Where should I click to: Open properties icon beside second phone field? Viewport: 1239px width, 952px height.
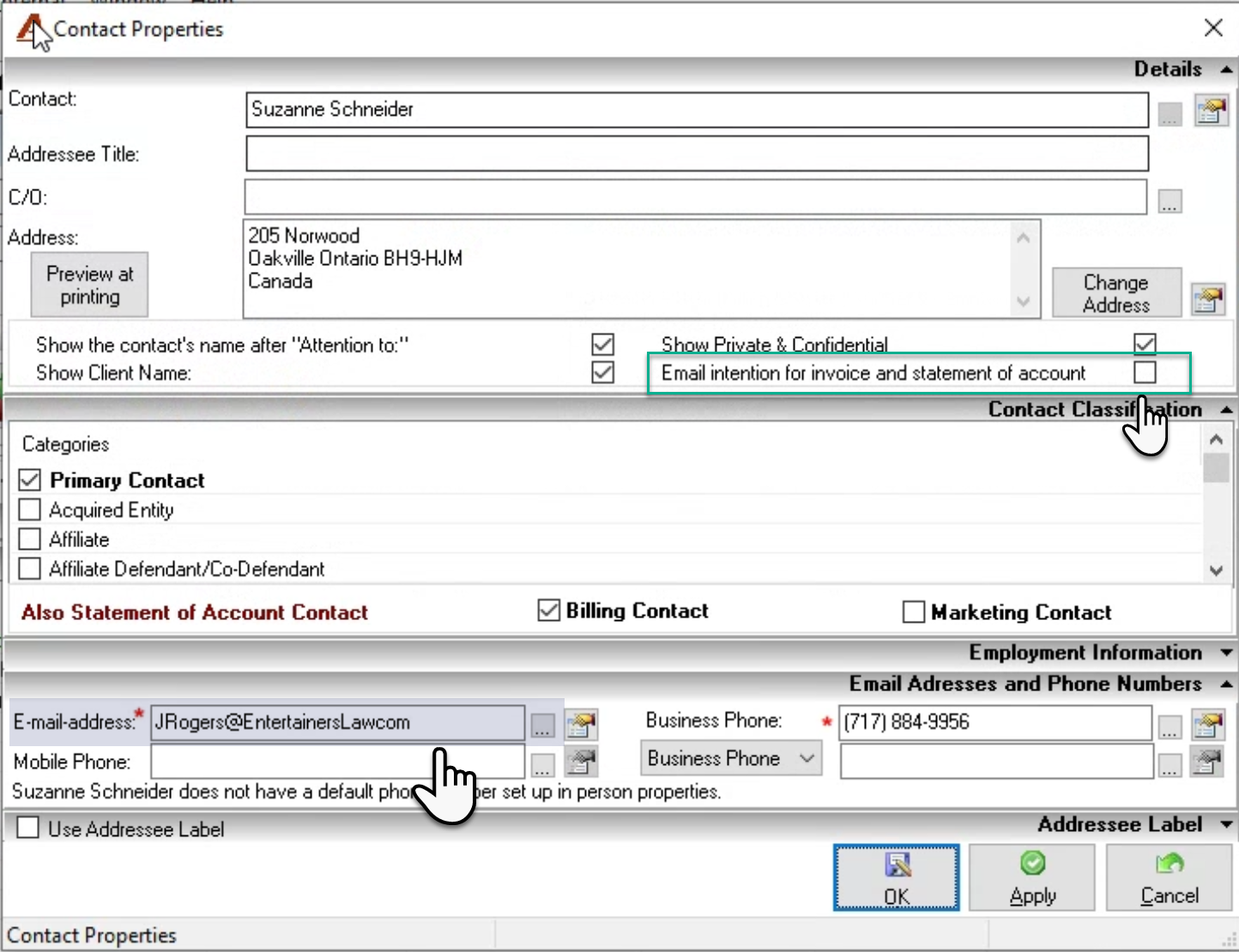click(1208, 762)
